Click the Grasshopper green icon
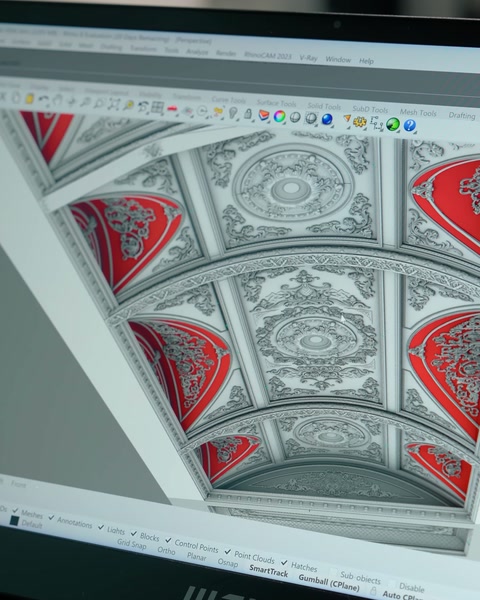Screen dimensions: 480x600 pos(393,124)
